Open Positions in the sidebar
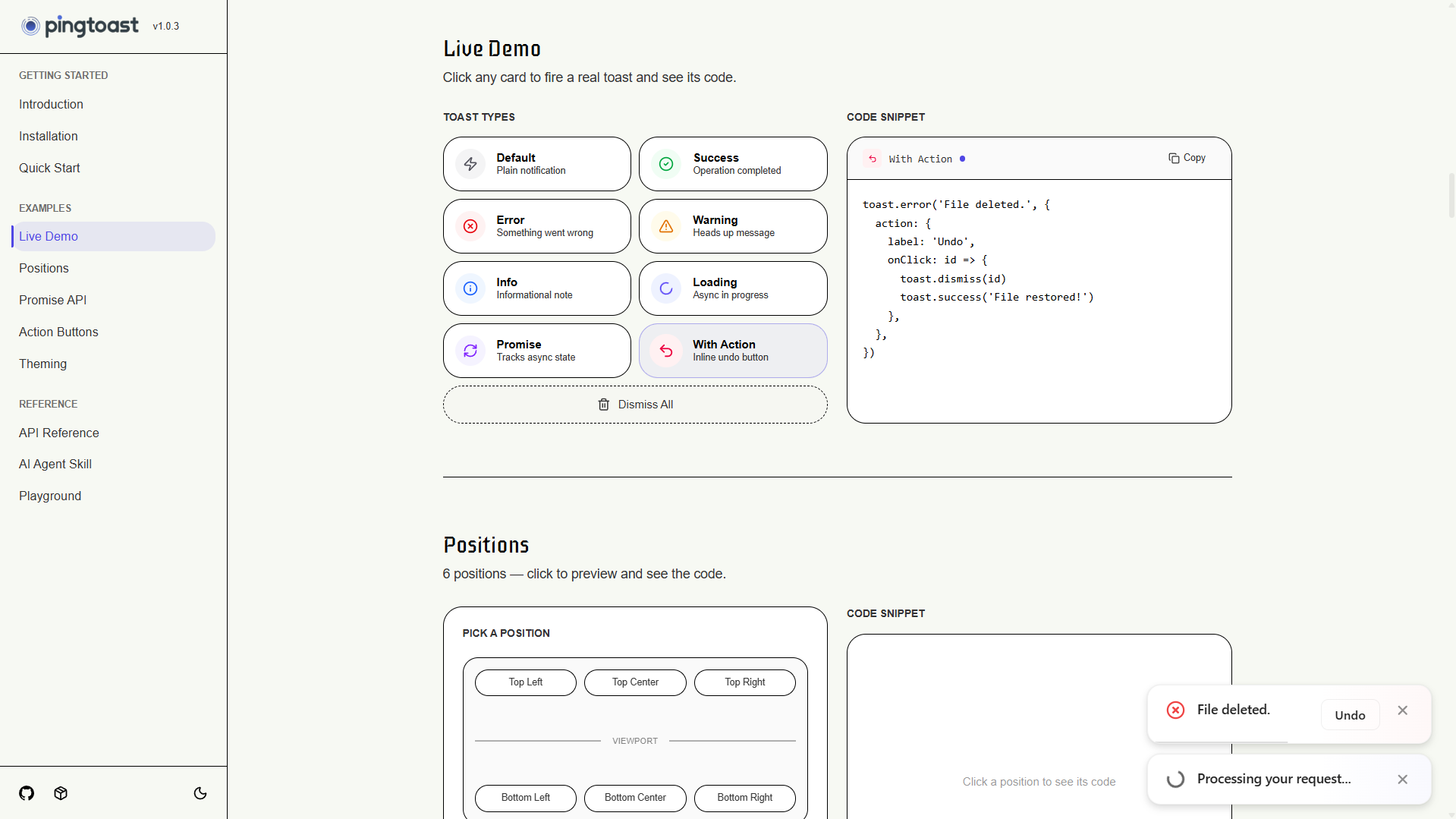Viewport: 1456px width, 819px height. (44, 269)
